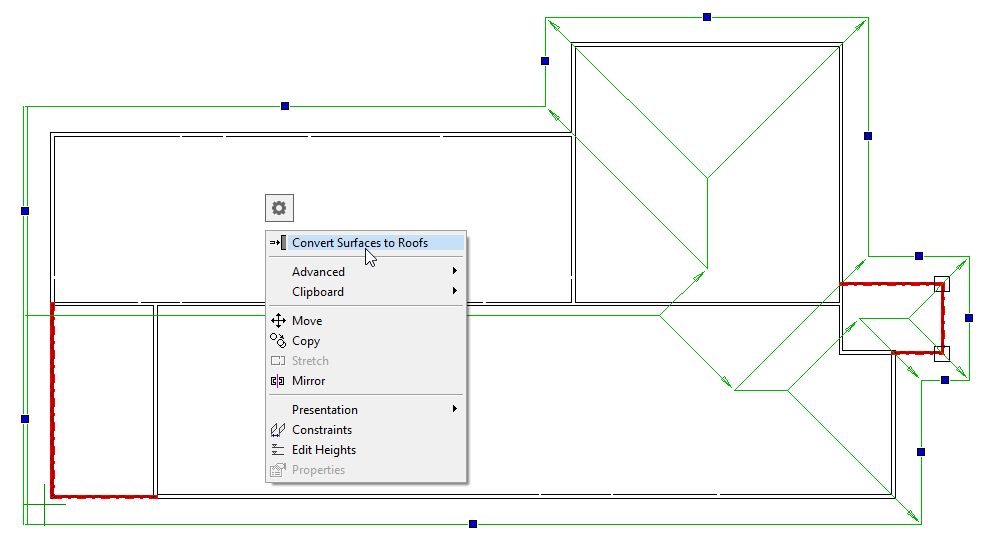Click the gear settings button above the menu
Image resolution: width=983 pixels, height=553 pixels.
279,208
